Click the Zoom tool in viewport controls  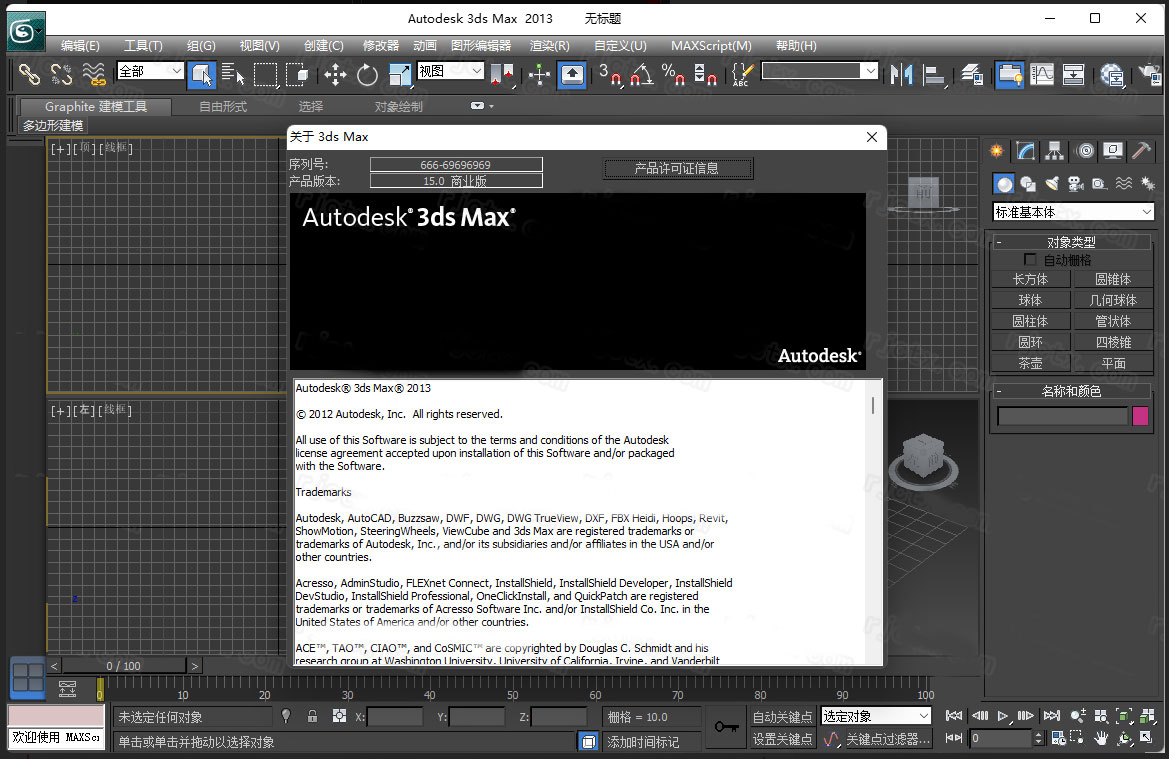[x=1078, y=716]
